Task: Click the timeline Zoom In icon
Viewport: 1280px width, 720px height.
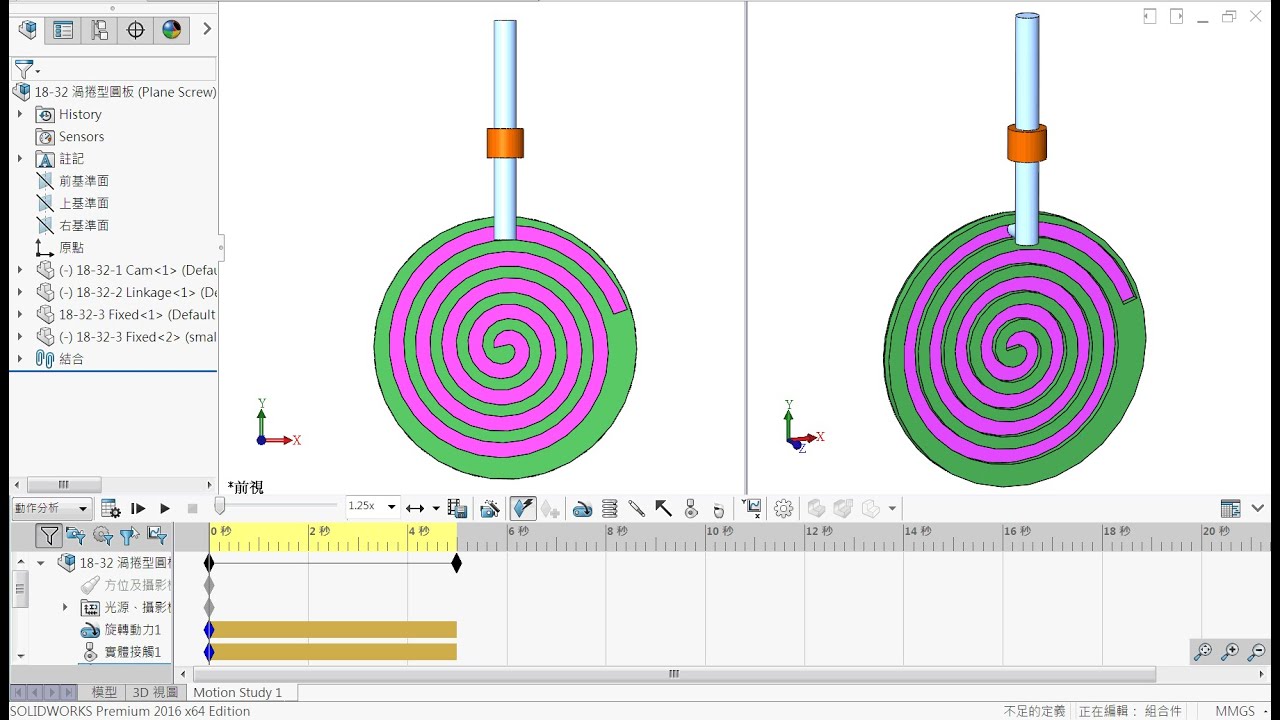Action: (1230, 652)
